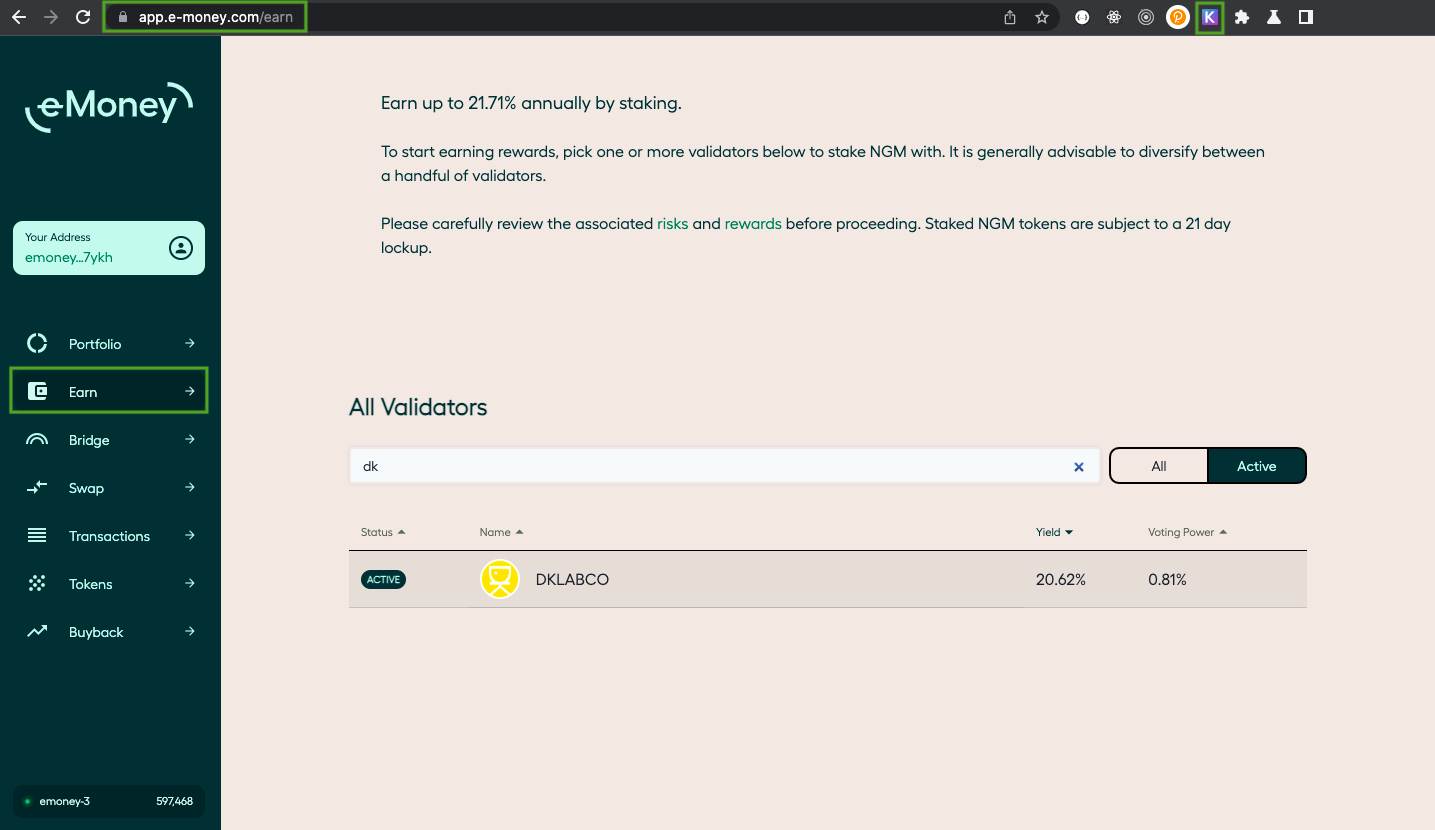Go to Swap in the sidebar
1435x830 pixels.
pos(109,488)
